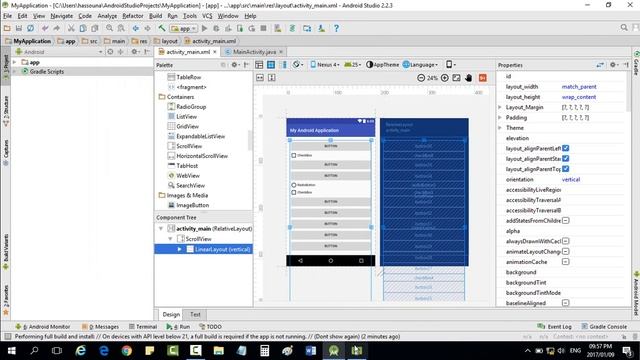Toggle addStatesFromChildren checkbox
The width and height of the screenshot is (640, 360).
coord(566,220)
